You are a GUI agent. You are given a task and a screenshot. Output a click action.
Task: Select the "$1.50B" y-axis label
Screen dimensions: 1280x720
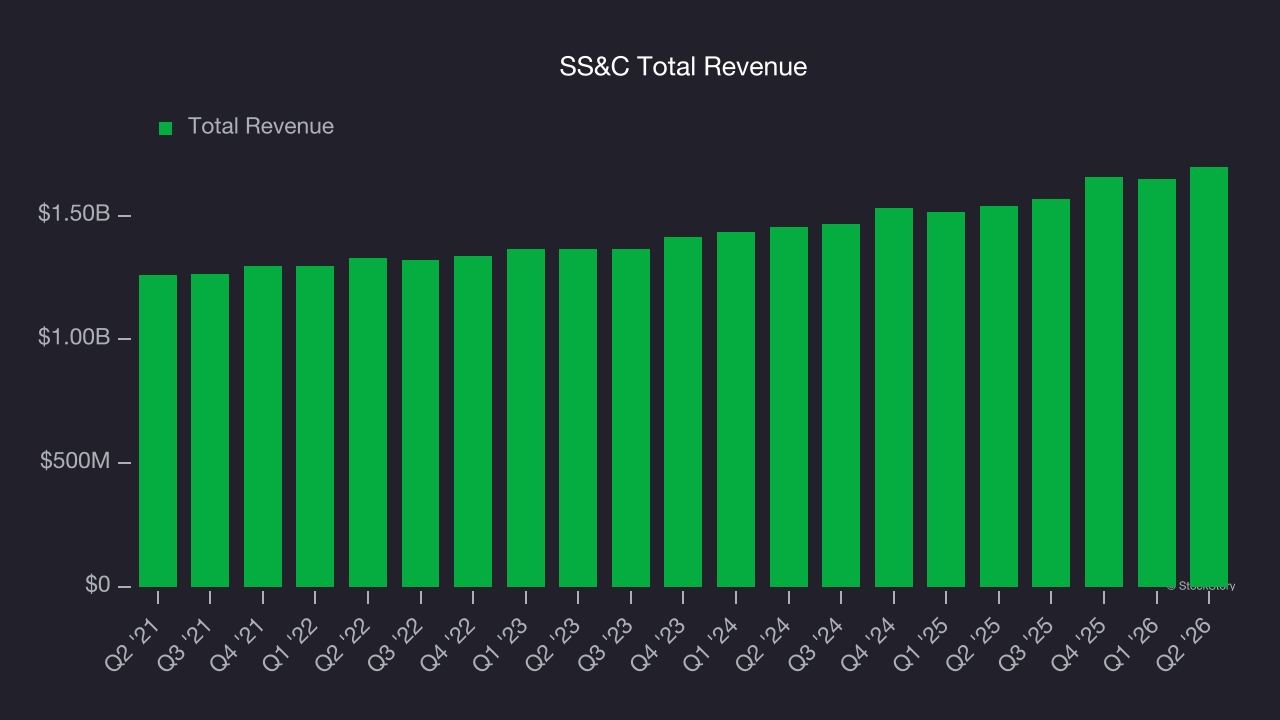tap(74, 214)
